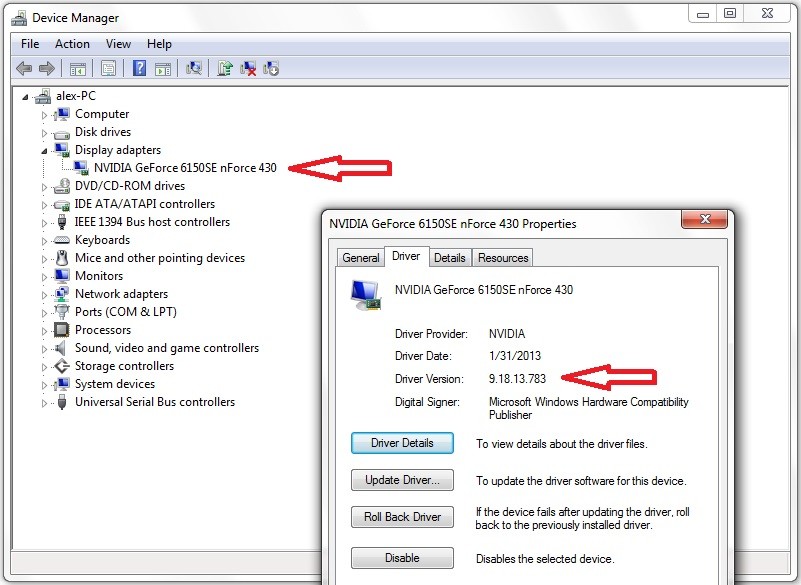The width and height of the screenshot is (801, 585).
Task: Click the Ports (COM & LPT) category icon
Action: pyautogui.click(x=62, y=312)
